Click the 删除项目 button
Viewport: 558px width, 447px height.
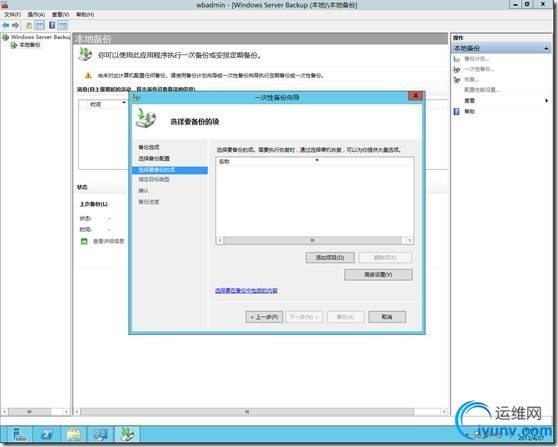385,257
